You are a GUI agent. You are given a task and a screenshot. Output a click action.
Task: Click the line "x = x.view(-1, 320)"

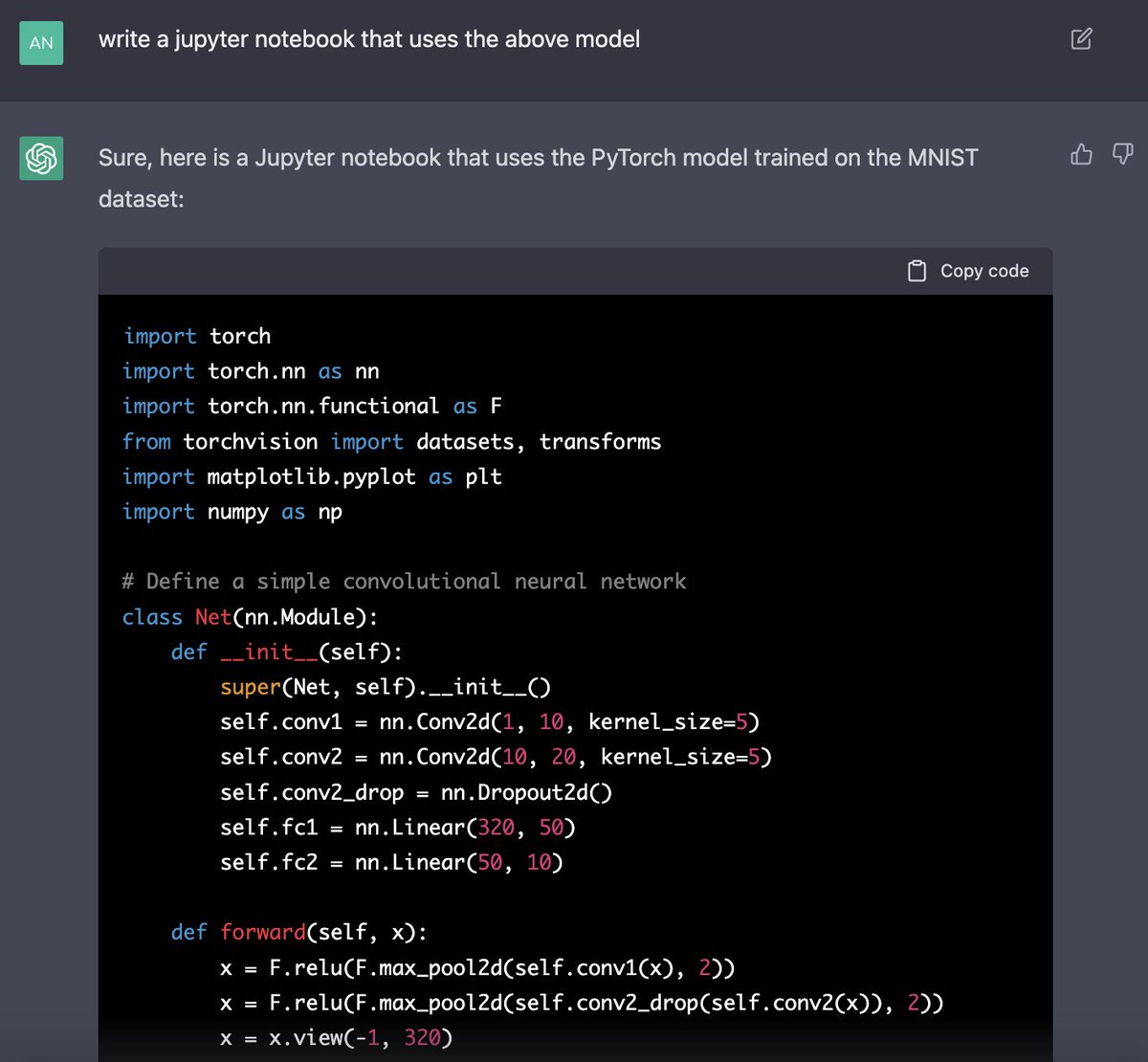336,1037
